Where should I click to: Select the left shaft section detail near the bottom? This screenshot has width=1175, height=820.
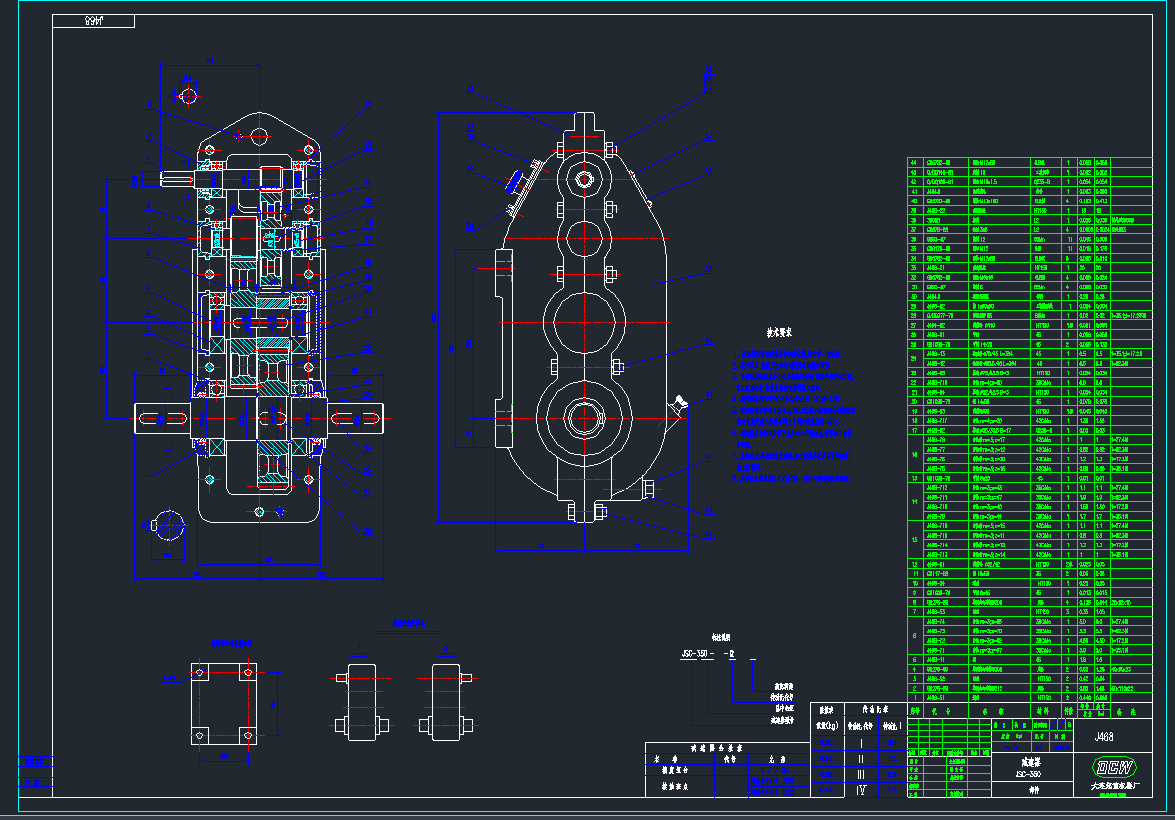(362, 700)
